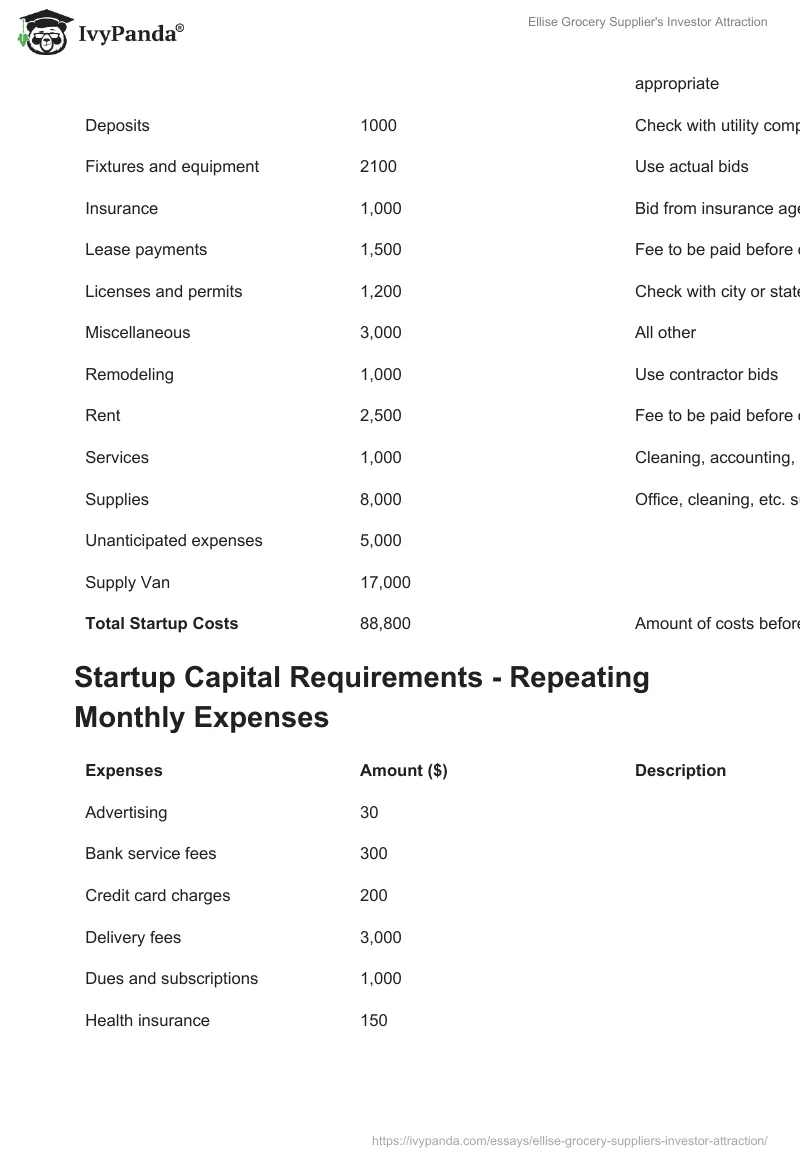Screen dimensions: 800x1160
Task: Click the Fixtures and equipment row label
Action: tap(172, 166)
